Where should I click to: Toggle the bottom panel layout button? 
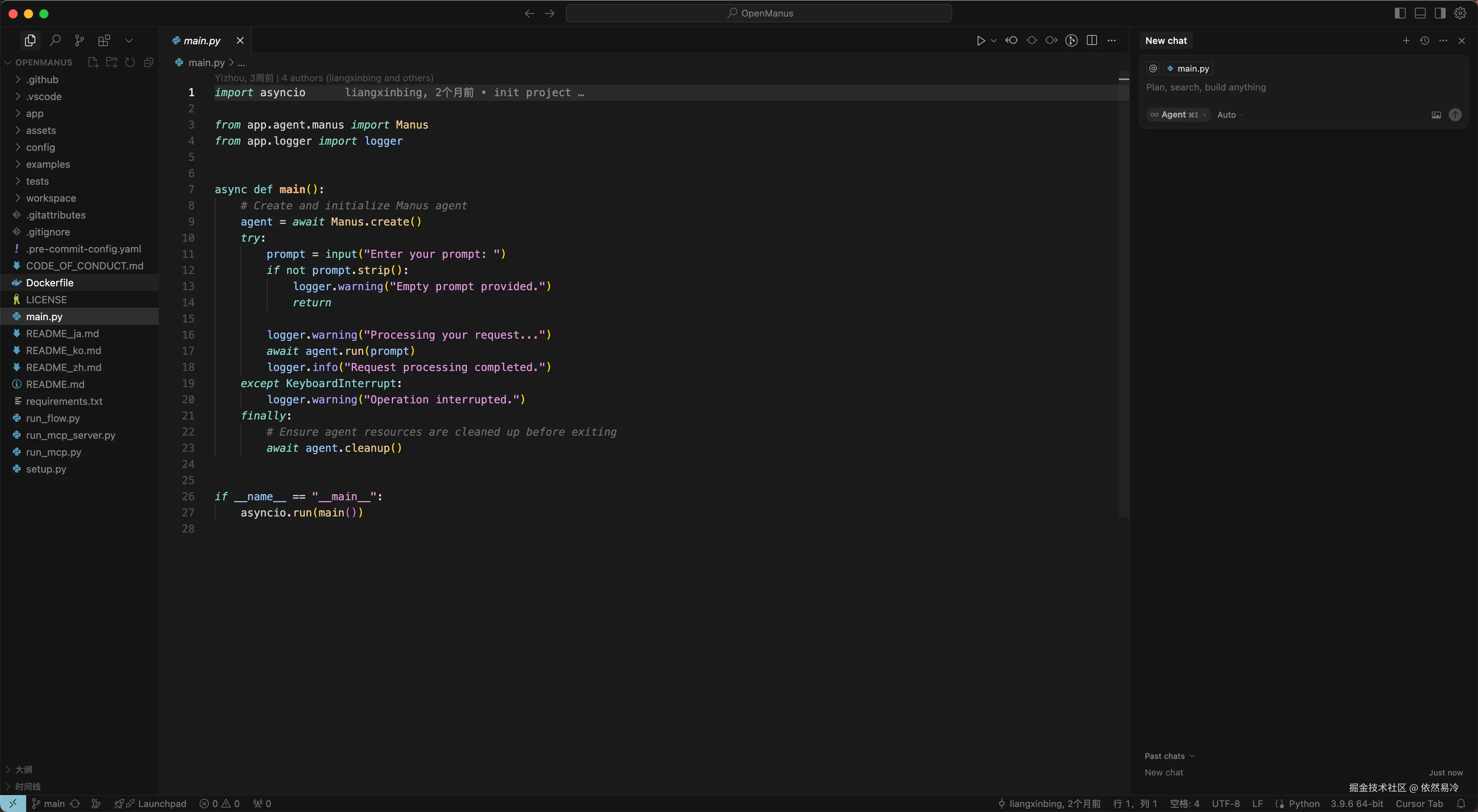pos(1419,13)
